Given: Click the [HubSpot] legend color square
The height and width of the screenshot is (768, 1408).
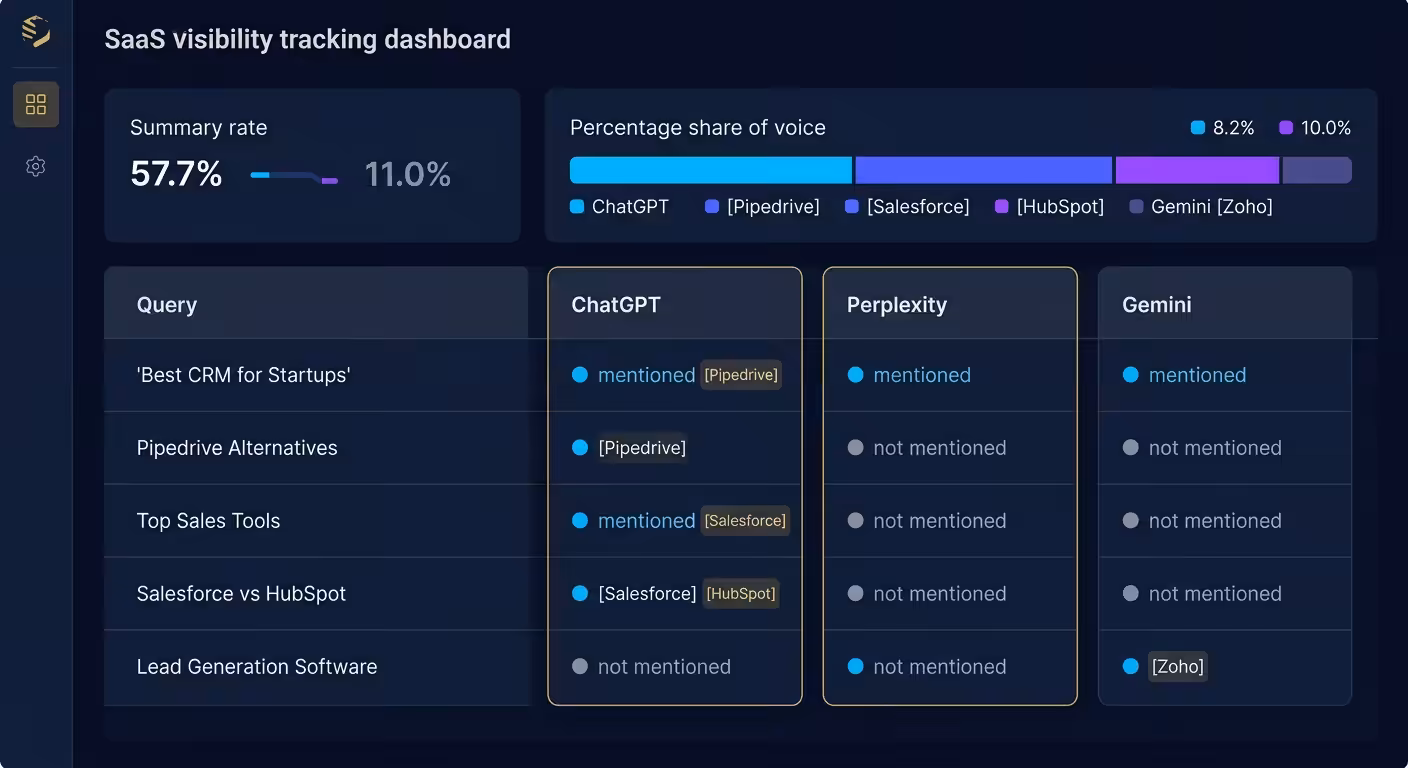Looking at the screenshot, I should (1002, 207).
